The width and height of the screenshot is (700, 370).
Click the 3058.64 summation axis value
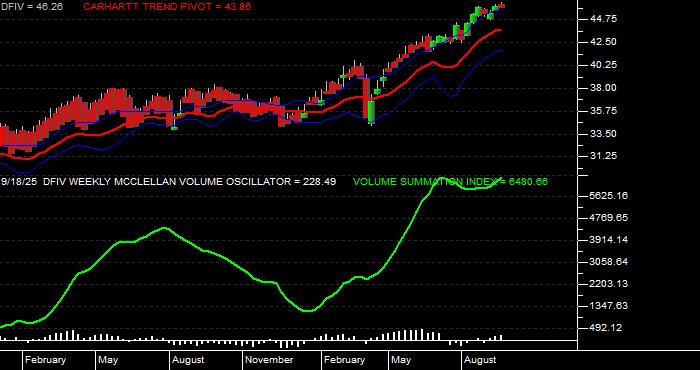[609, 262]
